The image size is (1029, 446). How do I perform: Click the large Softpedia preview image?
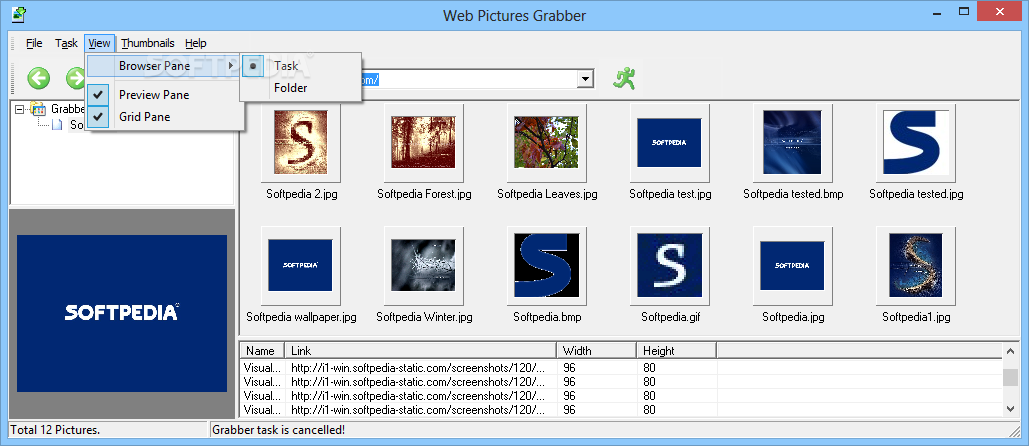(122, 314)
